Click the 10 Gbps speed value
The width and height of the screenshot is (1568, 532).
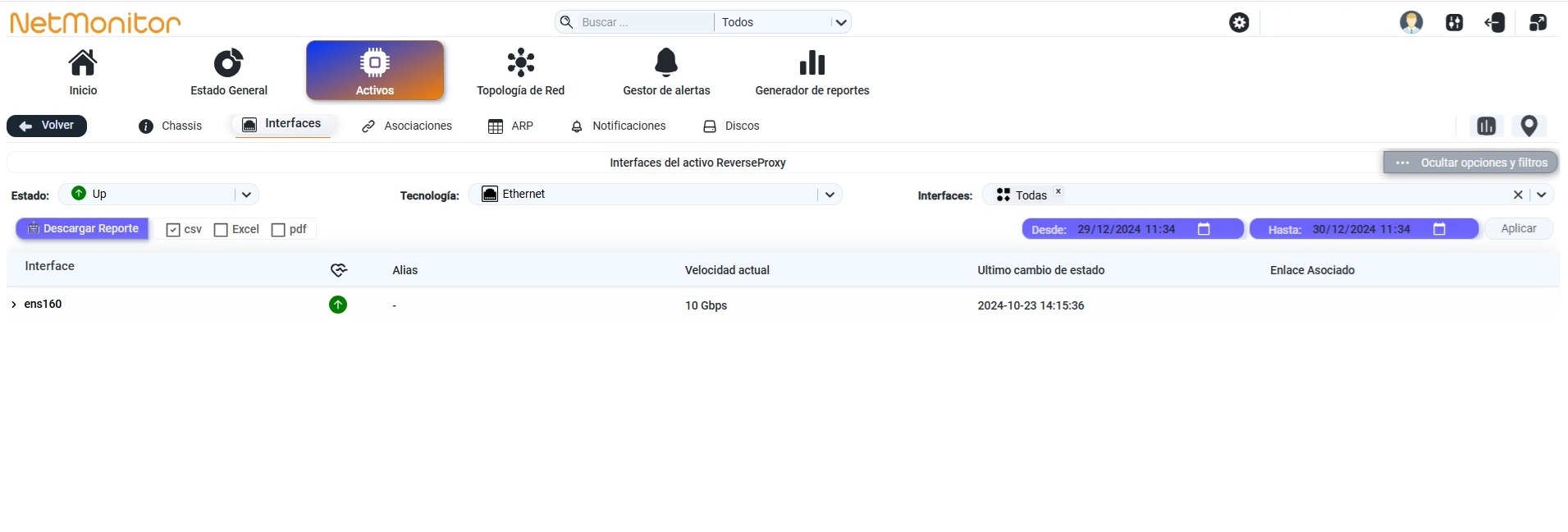pos(706,305)
